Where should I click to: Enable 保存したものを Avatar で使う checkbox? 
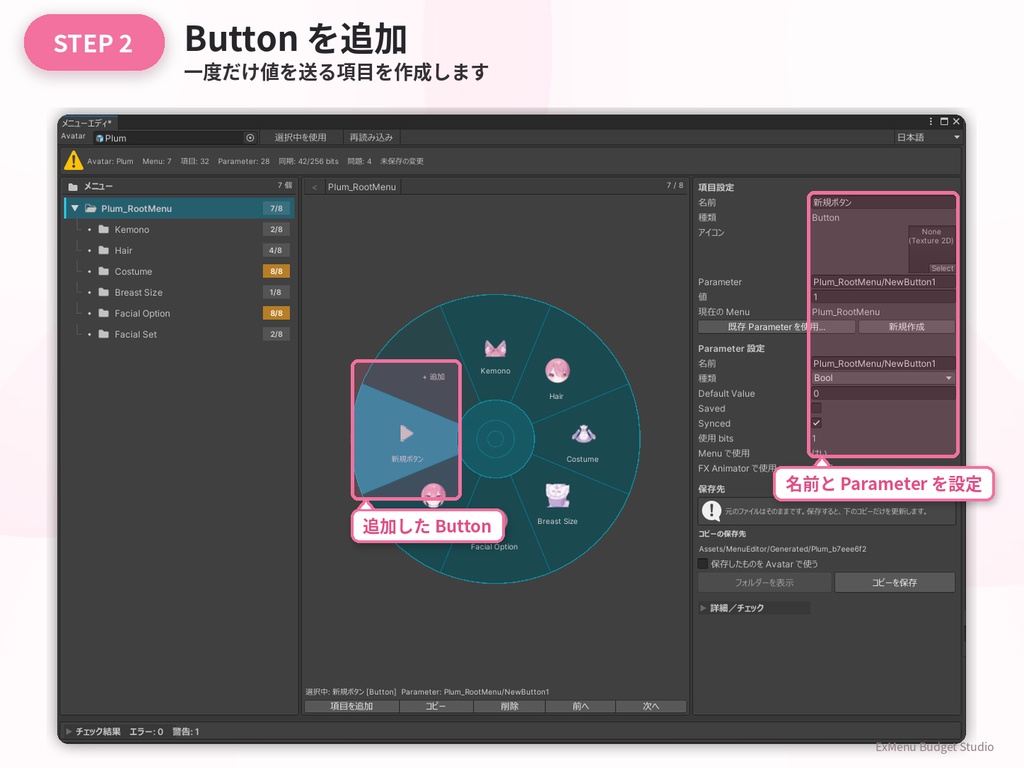click(x=703, y=564)
